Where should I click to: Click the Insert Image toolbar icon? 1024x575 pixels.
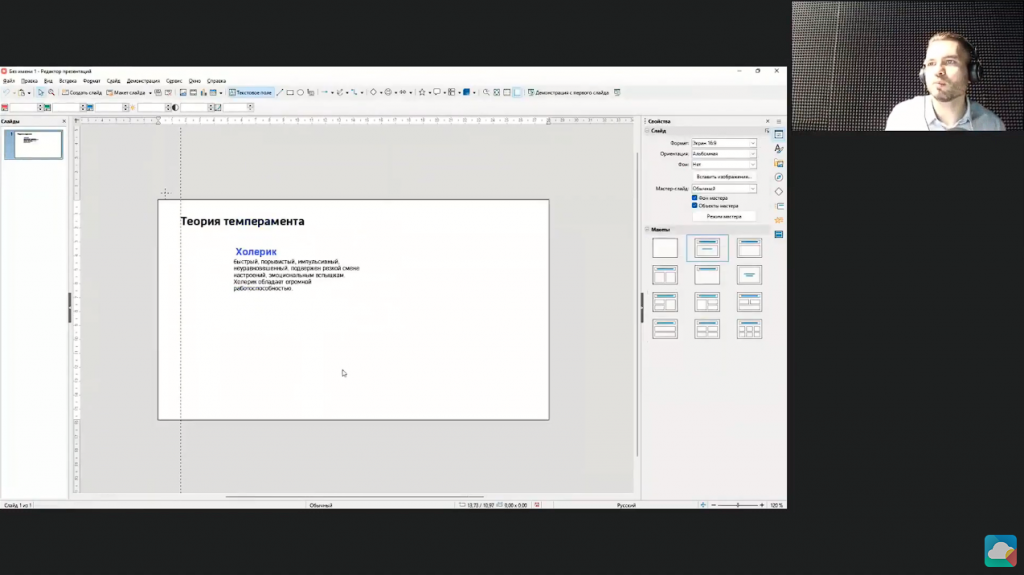pos(183,93)
